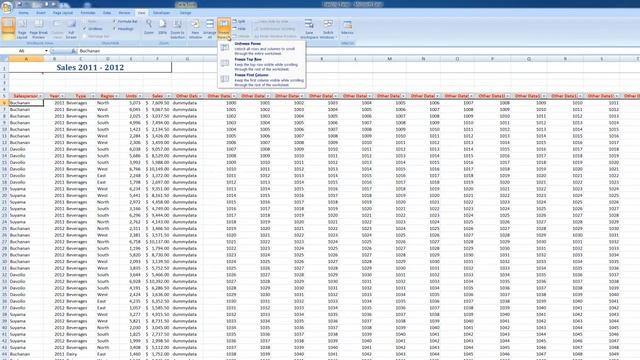This screenshot has height=360, width=640.
Task: Click Split window command
Action: tap(240, 21)
